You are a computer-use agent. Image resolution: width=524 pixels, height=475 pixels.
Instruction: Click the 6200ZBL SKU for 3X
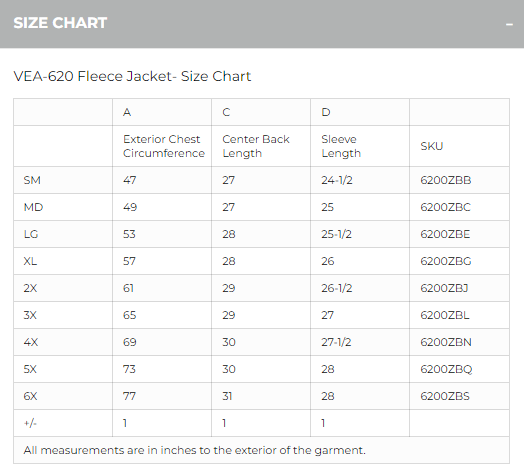click(445, 315)
